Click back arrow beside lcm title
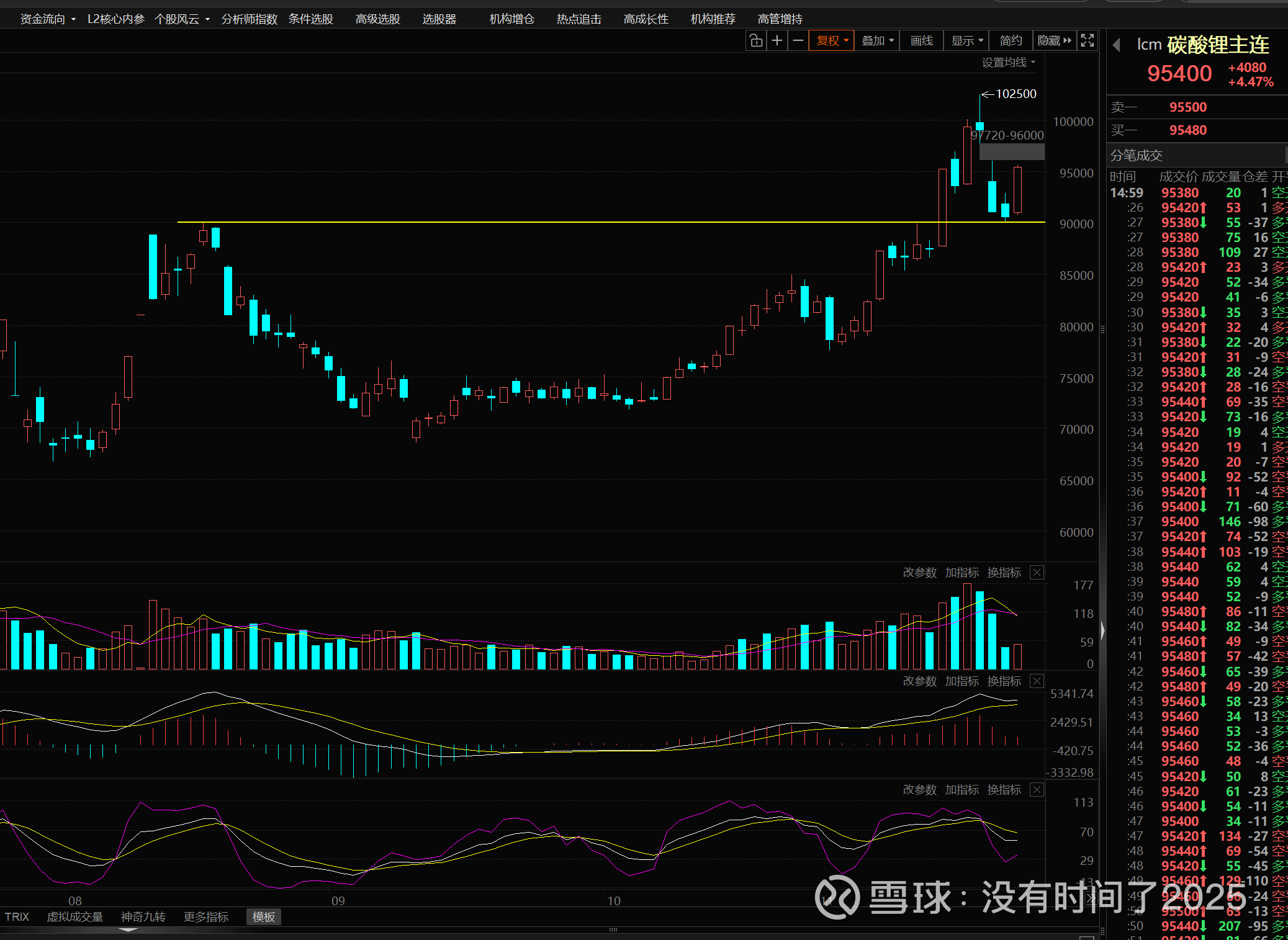The image size is (1288, 940). 1116,45
